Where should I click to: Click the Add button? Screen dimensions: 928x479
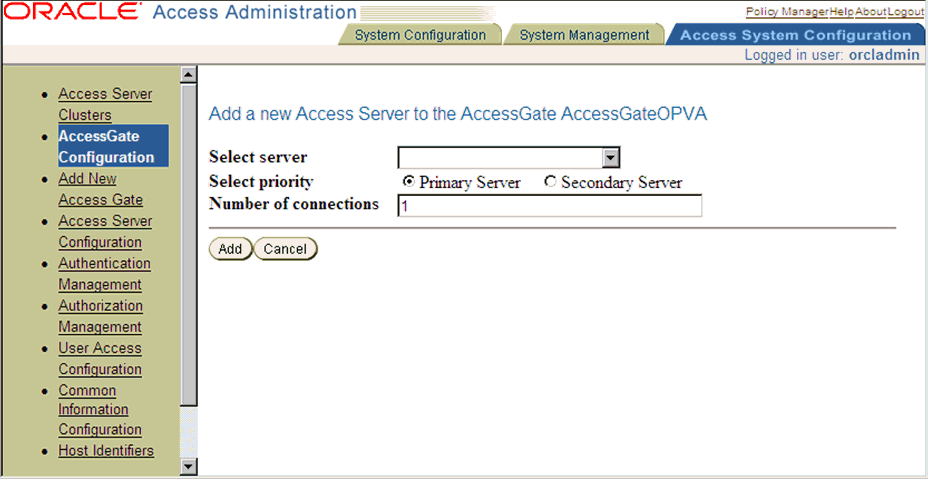[230, 249]
